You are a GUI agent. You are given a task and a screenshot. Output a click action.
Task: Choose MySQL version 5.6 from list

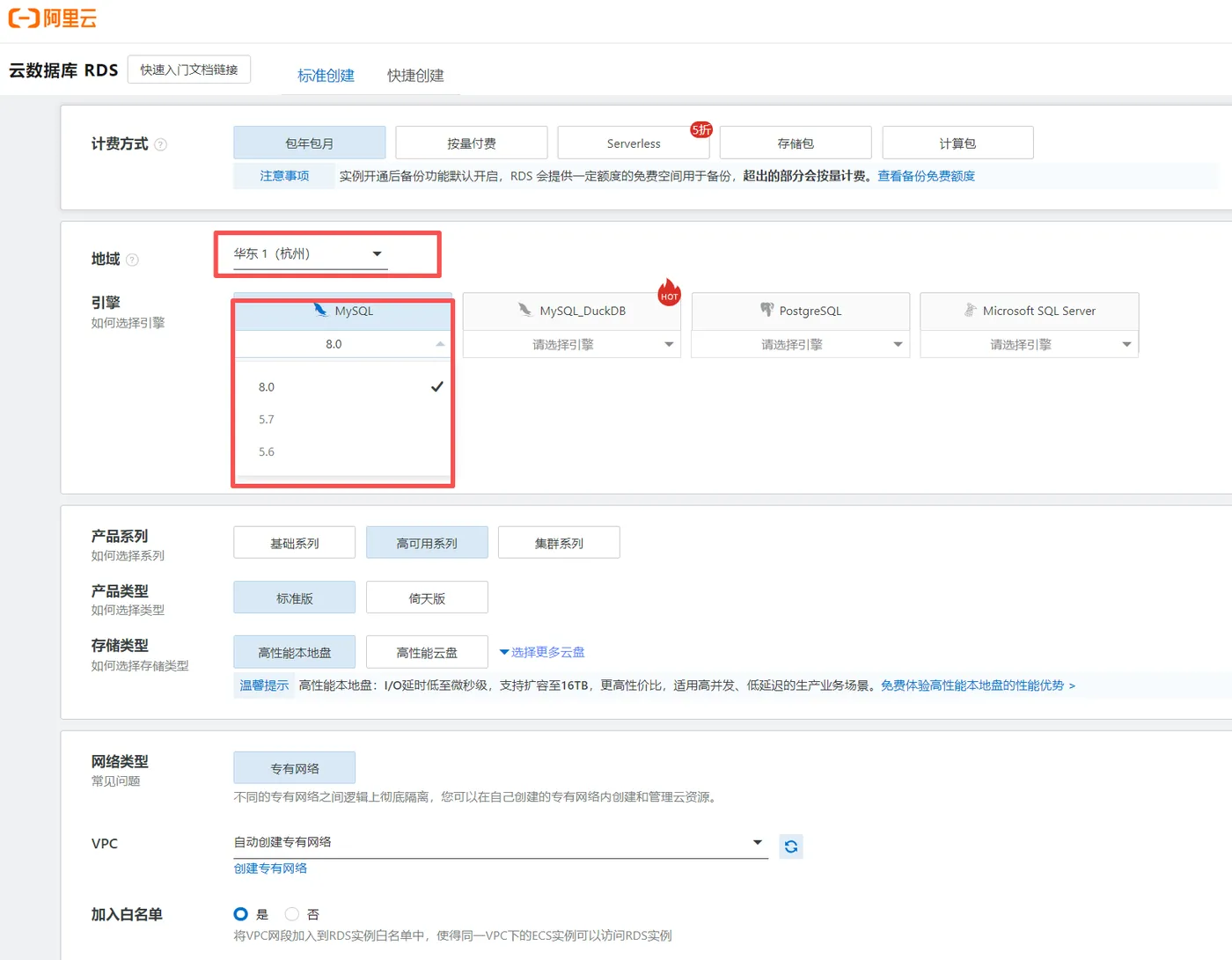343,452
